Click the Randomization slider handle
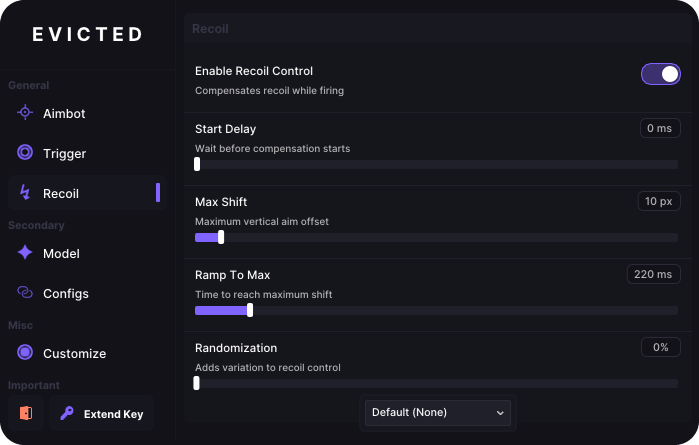Viewport: 699px width, 445px height. (197, 383)
